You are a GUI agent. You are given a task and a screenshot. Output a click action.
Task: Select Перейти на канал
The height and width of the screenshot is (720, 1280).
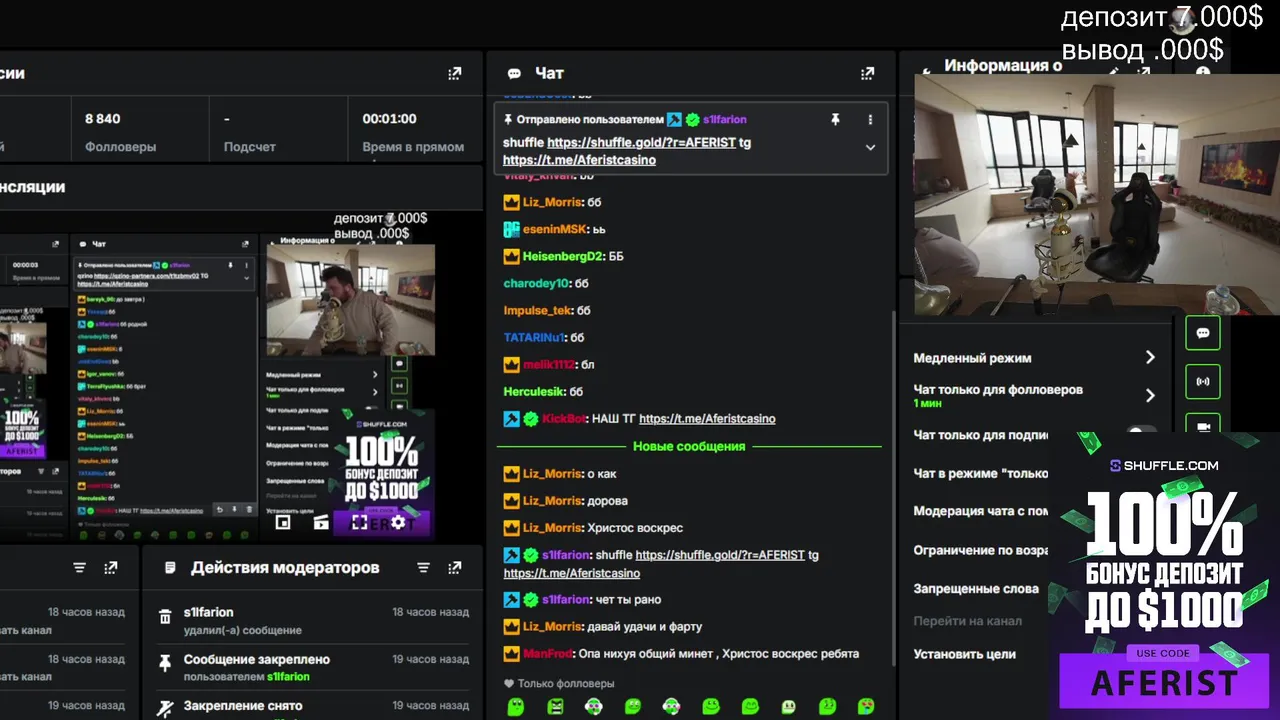967,621
